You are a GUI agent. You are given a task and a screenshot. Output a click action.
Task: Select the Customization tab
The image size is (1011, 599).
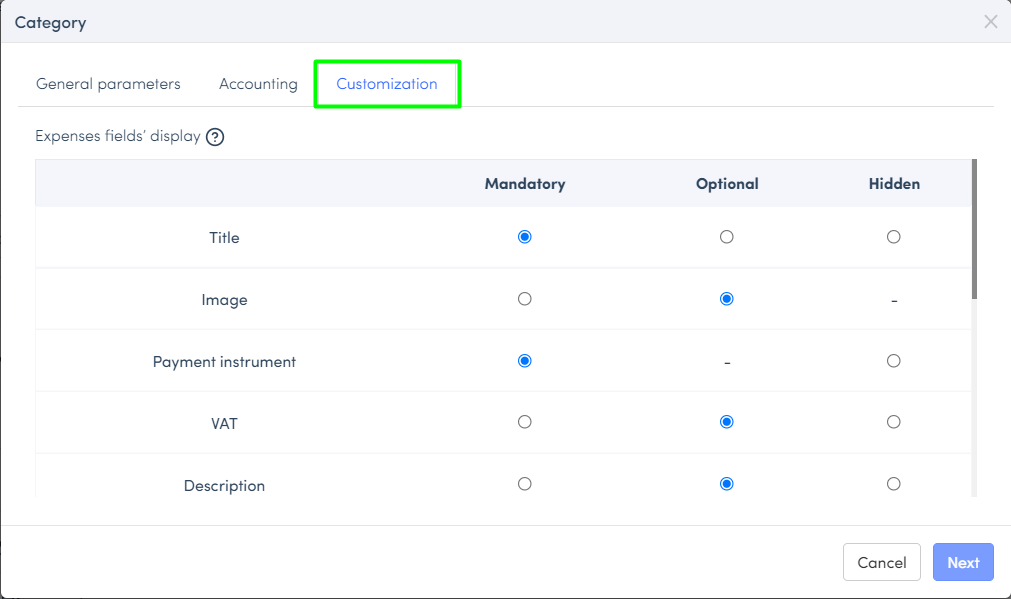click(387, 84)
